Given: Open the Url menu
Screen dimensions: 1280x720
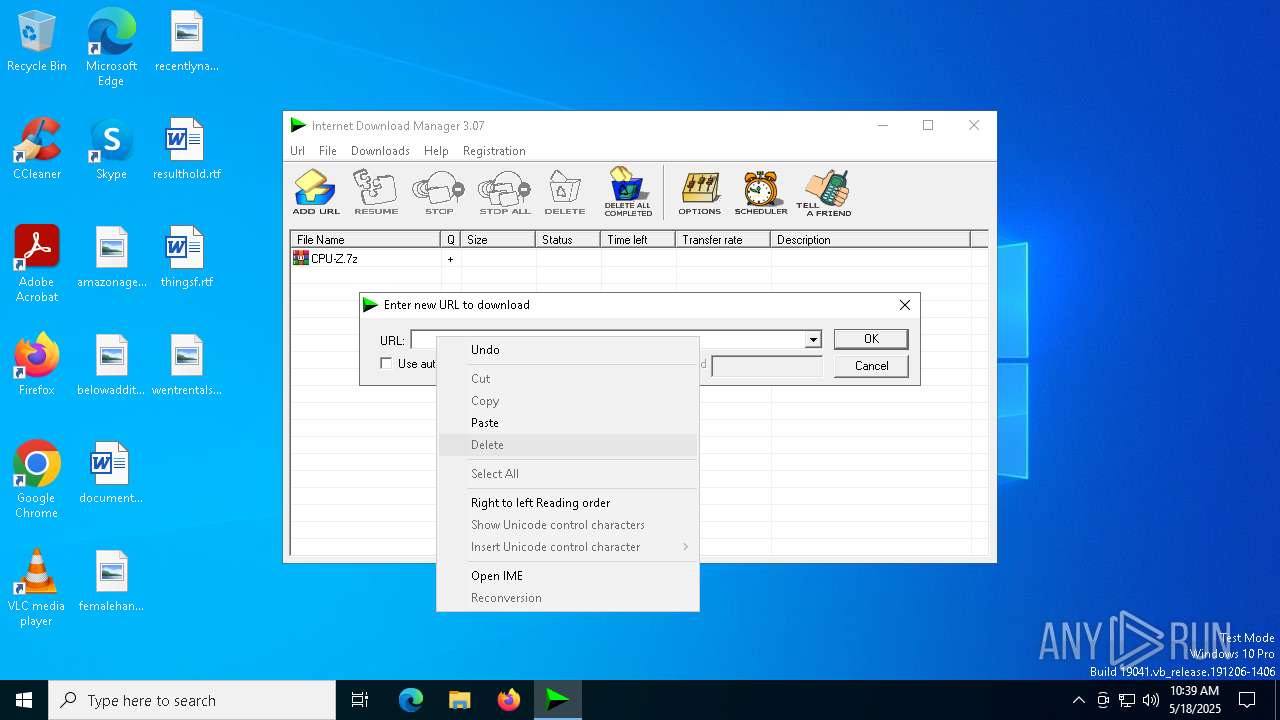Looking at the screenshot, I should (x=298, y=151).
